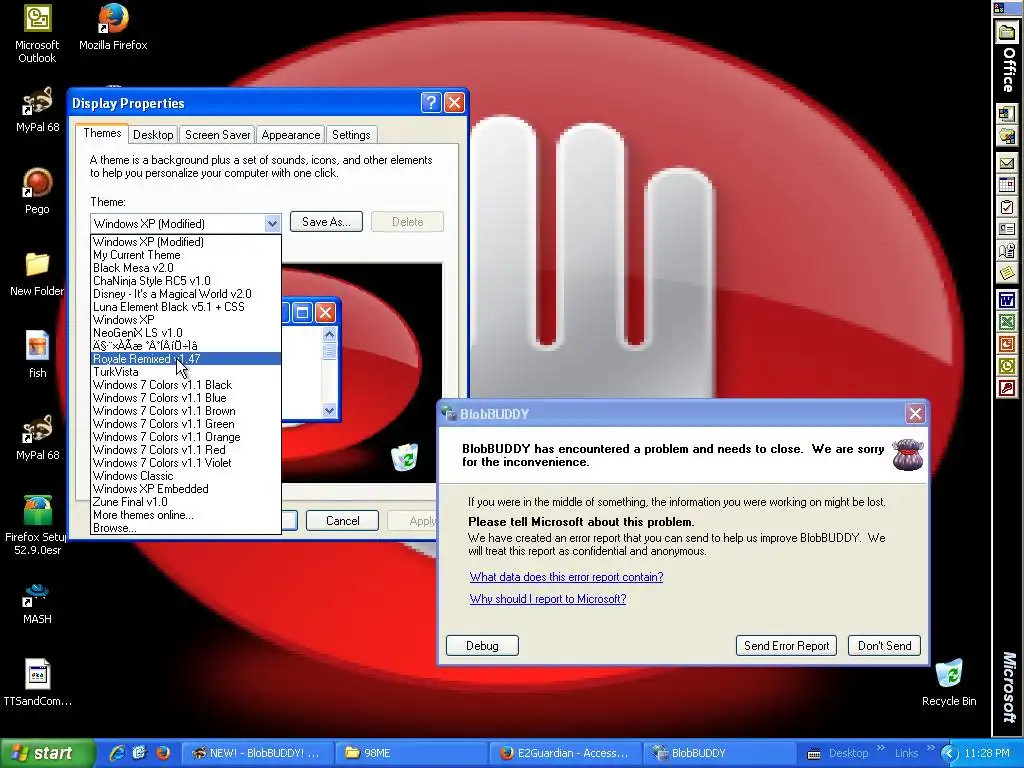This screenshot has height=768, width=1024.
Task: Launch Microsoft Word from Office bar
Action: [x=1007, y=300]
